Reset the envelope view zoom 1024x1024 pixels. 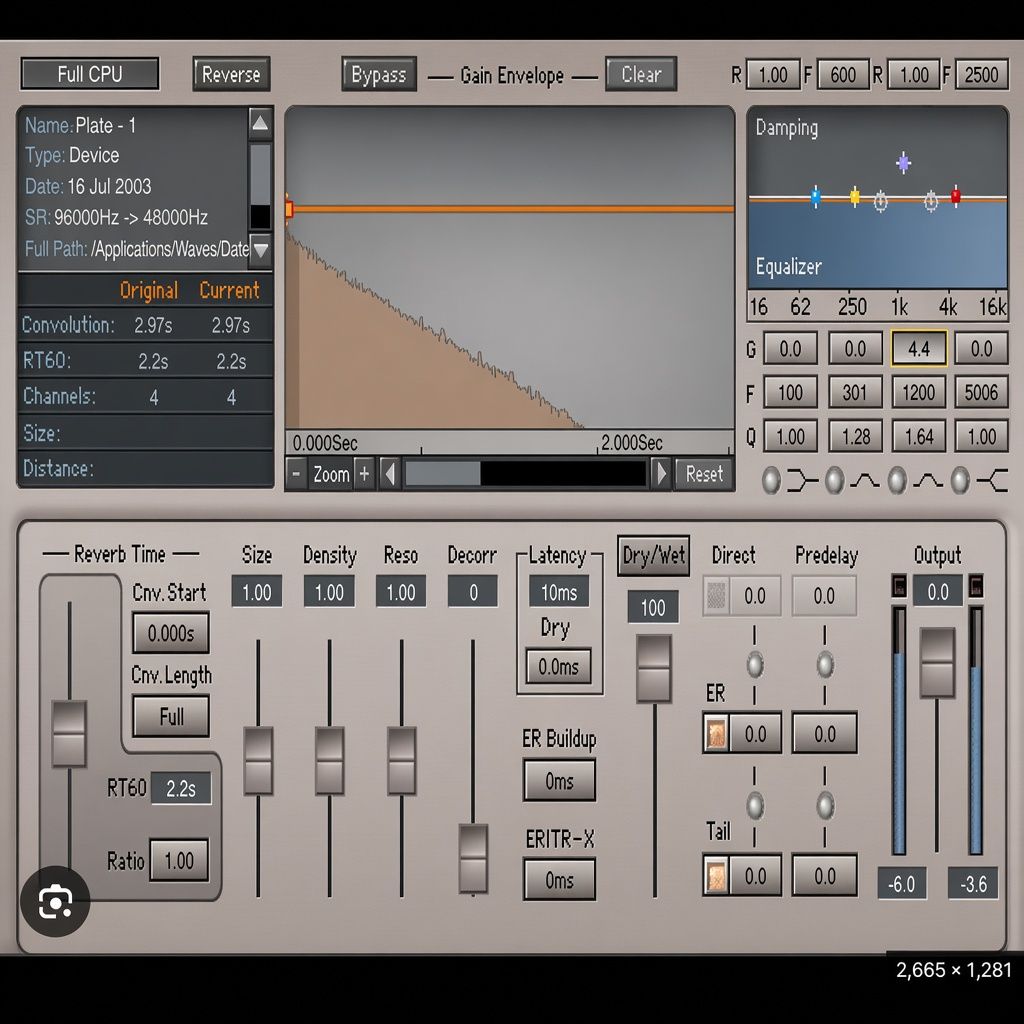(704, 473)
